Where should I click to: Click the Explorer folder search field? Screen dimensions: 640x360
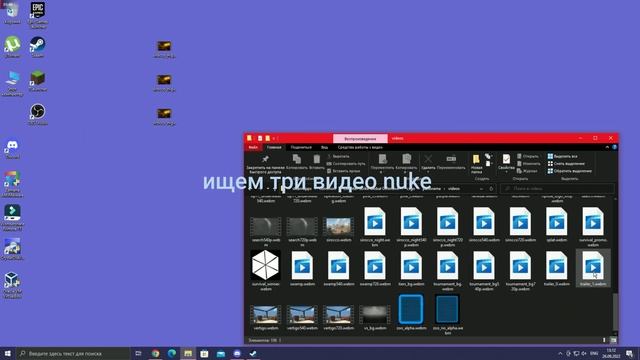coord(558,189)
